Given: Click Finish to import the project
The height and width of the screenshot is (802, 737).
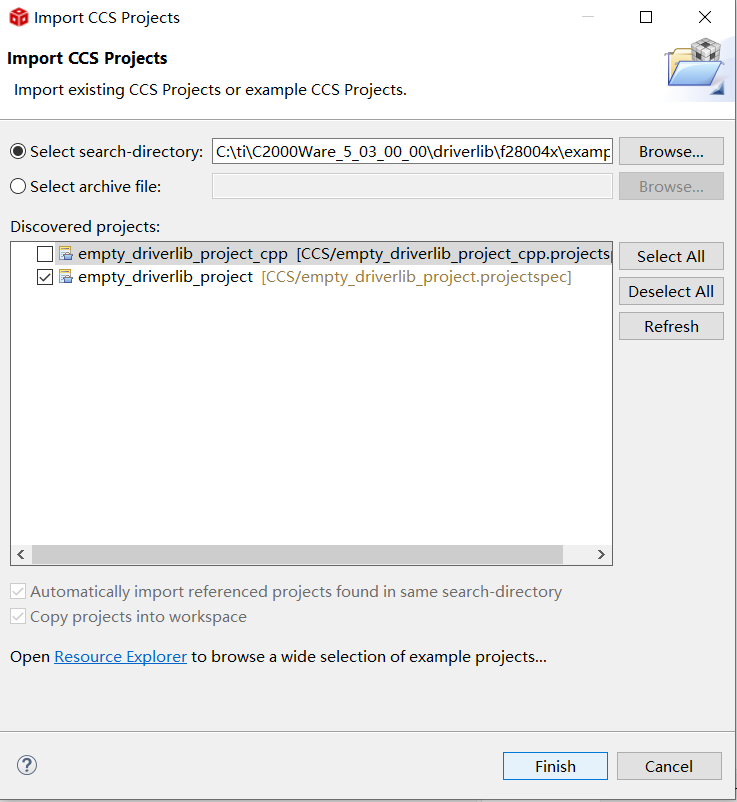Looking at the screenshot, I should [555, 766].
